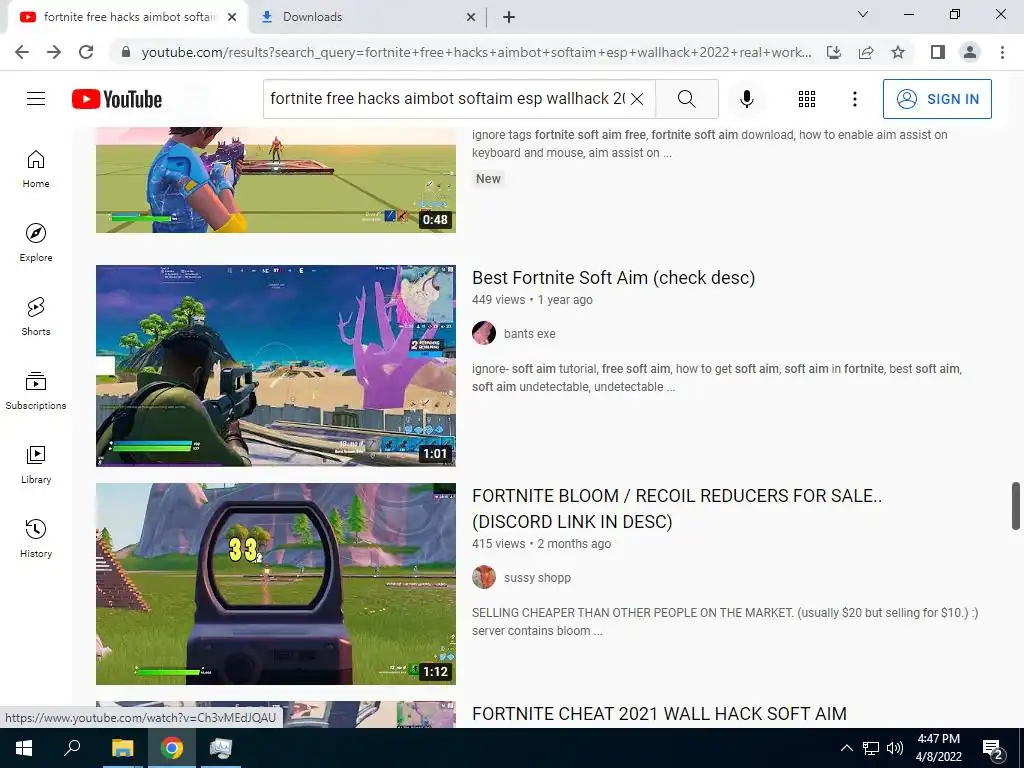Viewport: 1024px width, 768px height.
Task: Click the SELLING CHEAPER THAN OTHER PEOPLE description
Action: point(725,622)
